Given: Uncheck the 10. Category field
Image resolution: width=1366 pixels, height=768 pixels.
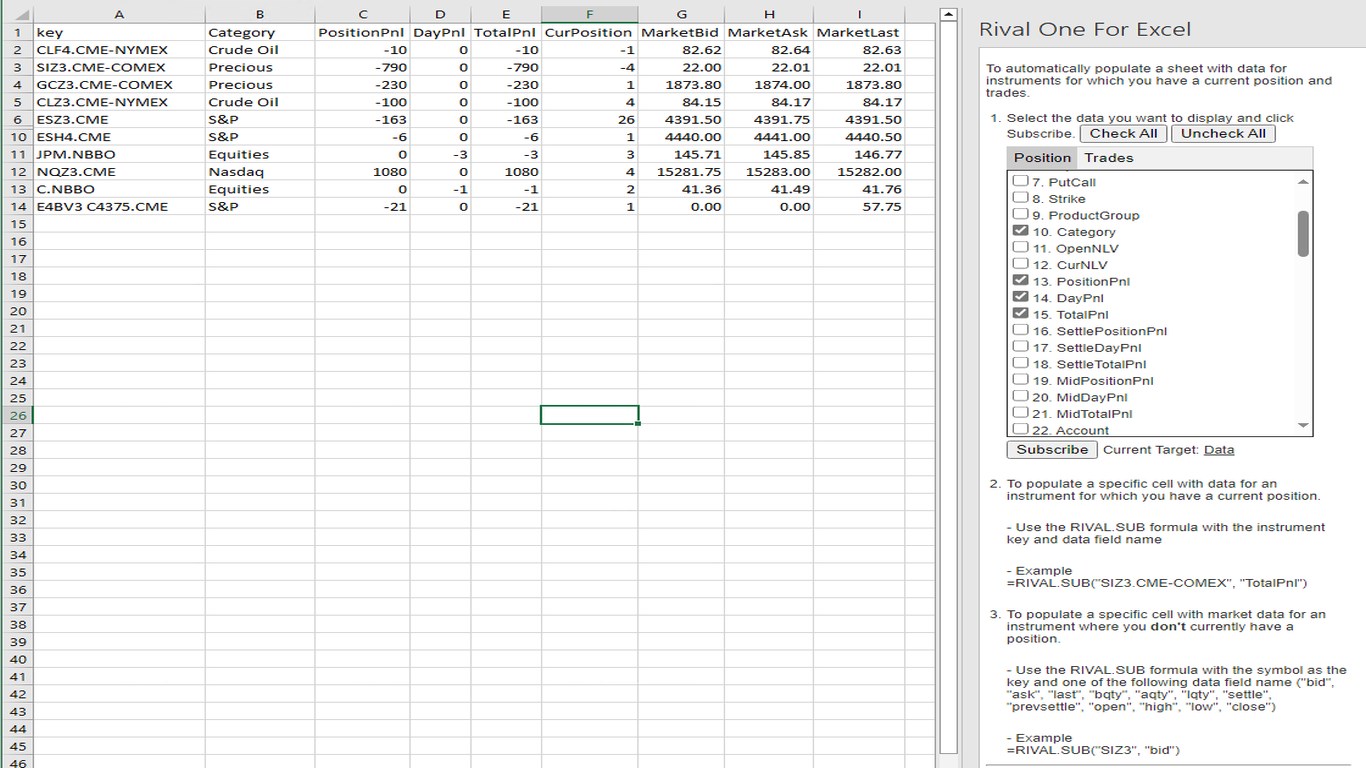Looking at the screenshot, I should pos(1020,231).
